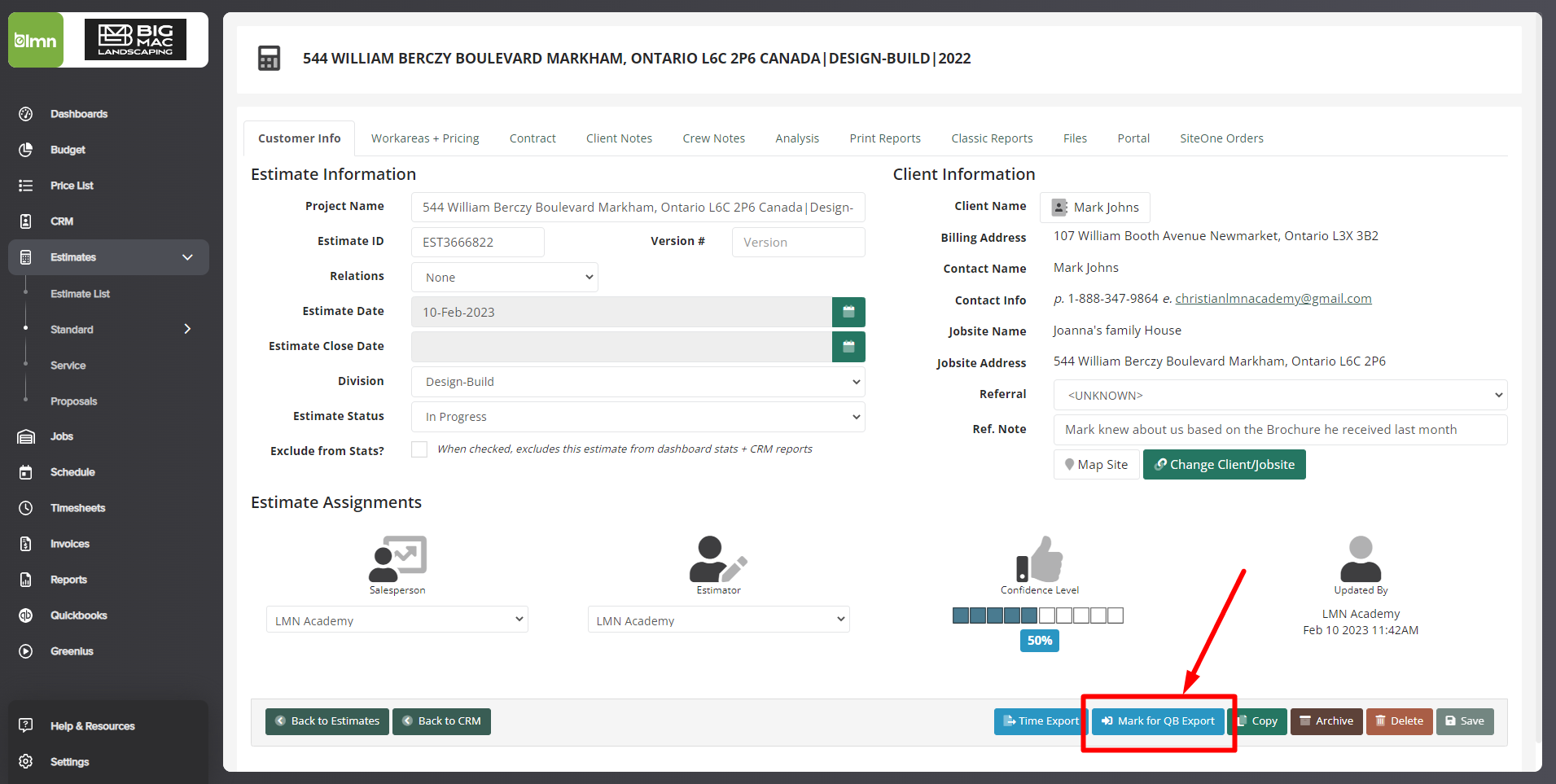1556x784 pixels.
Task: Open the Referral dropdown
Action: point(1279,396)
